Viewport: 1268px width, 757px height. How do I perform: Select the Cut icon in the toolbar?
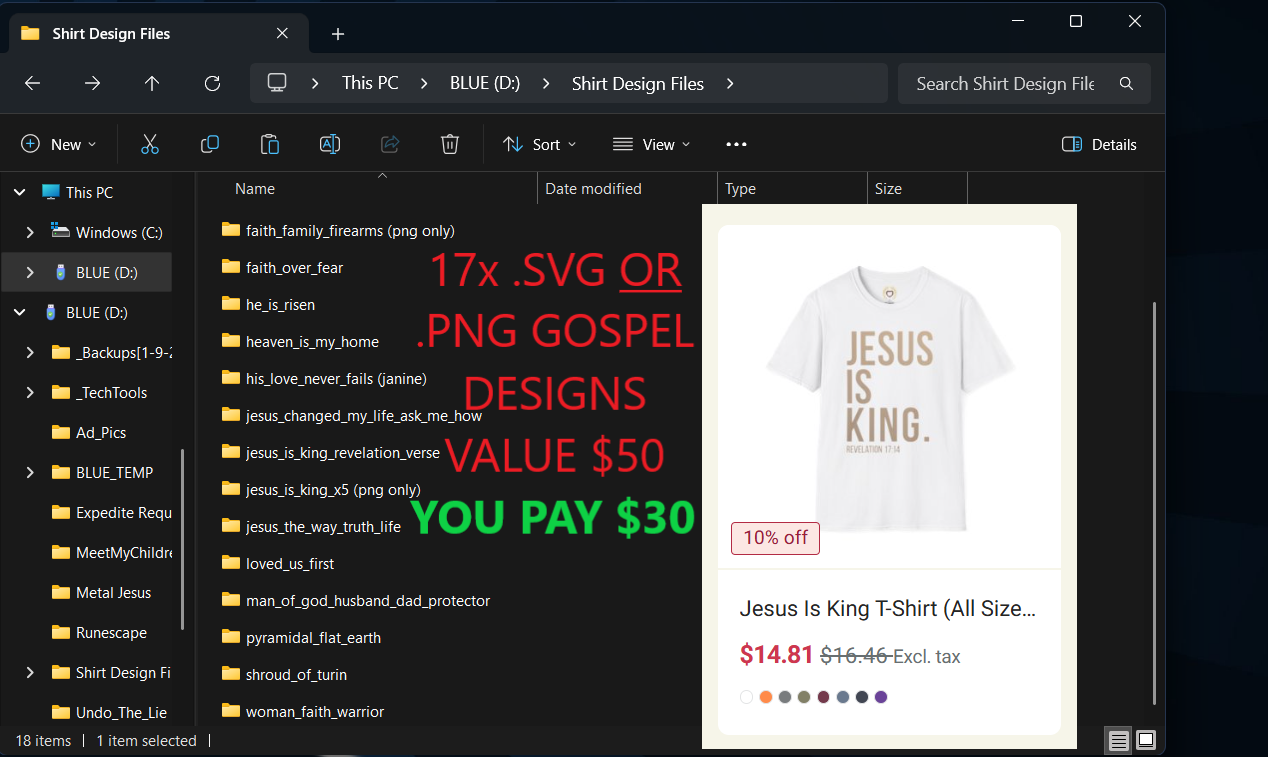click(150, 144)
